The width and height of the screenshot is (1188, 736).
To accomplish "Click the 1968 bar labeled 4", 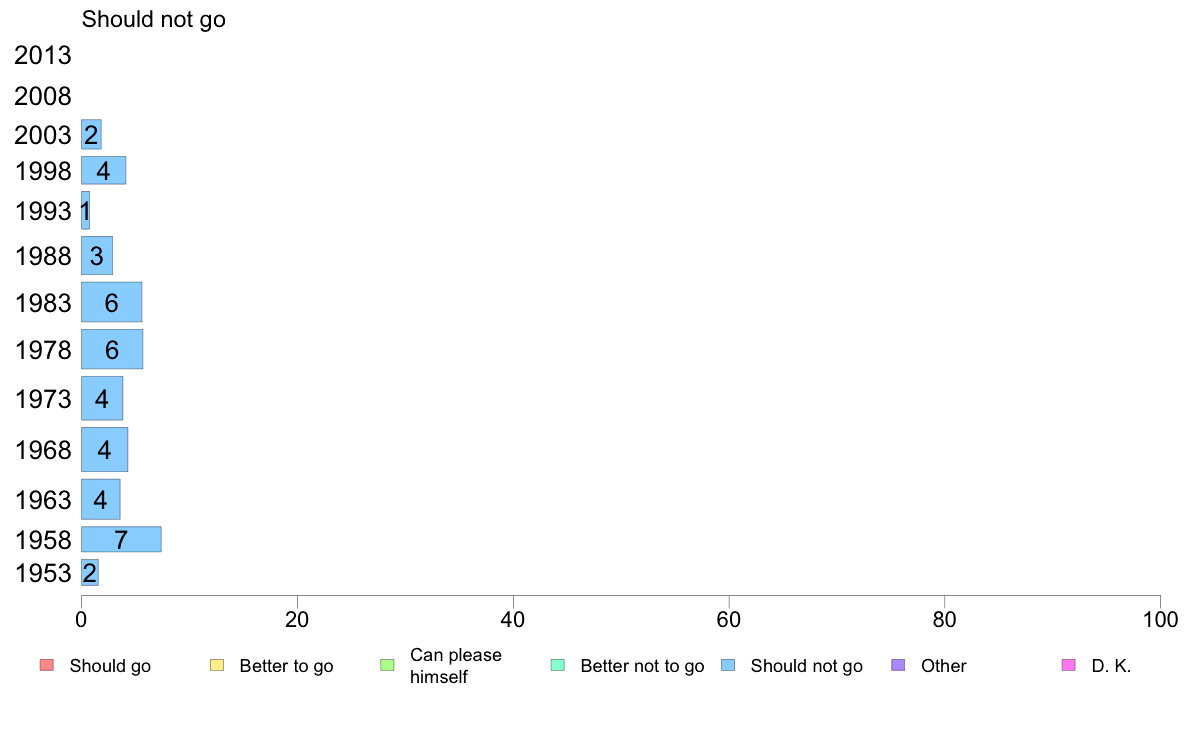I will click(x=105, y=449).
